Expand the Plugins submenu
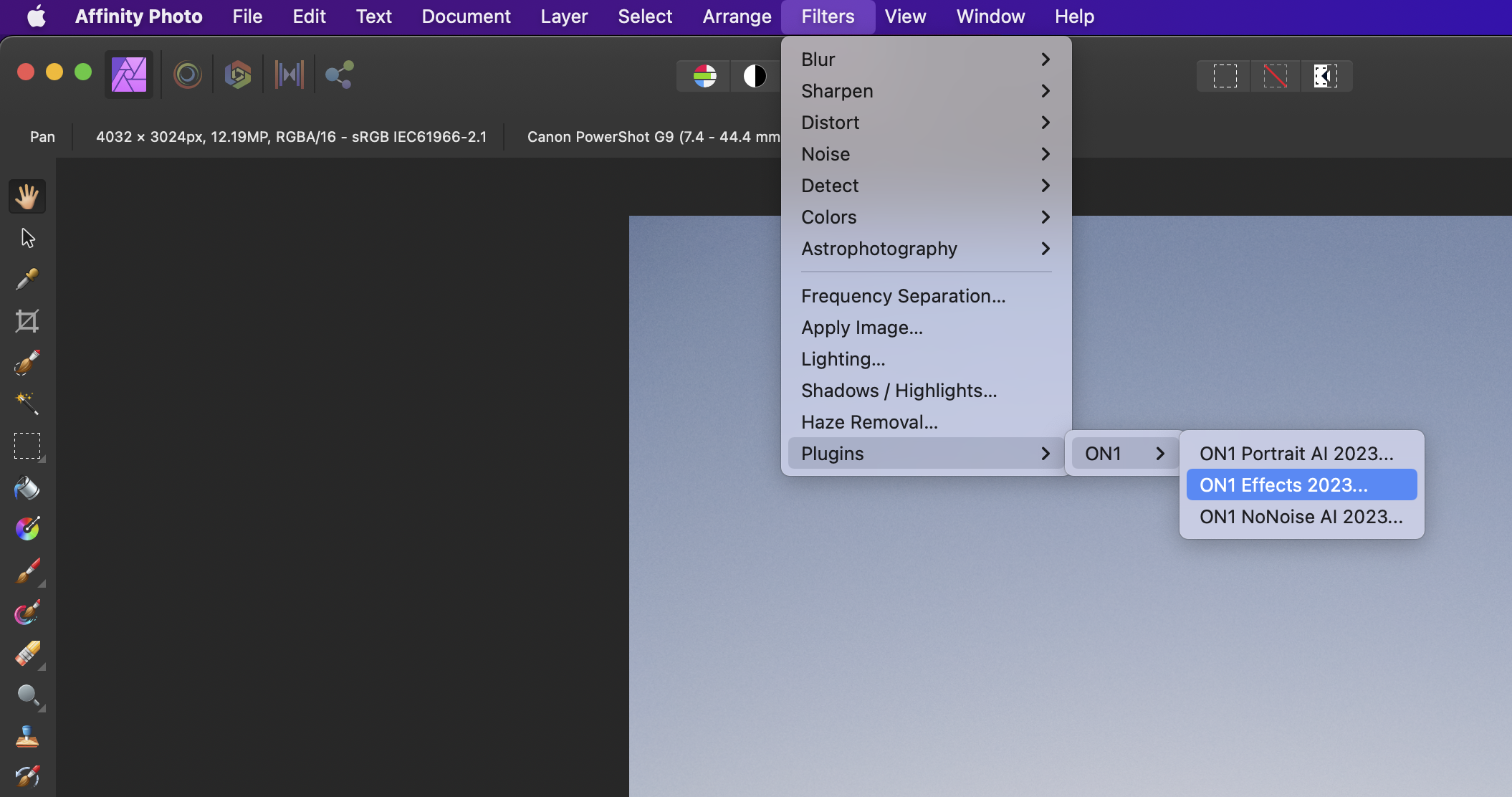Viewport: 1512px width, 797px height. [x=927, y=454]
